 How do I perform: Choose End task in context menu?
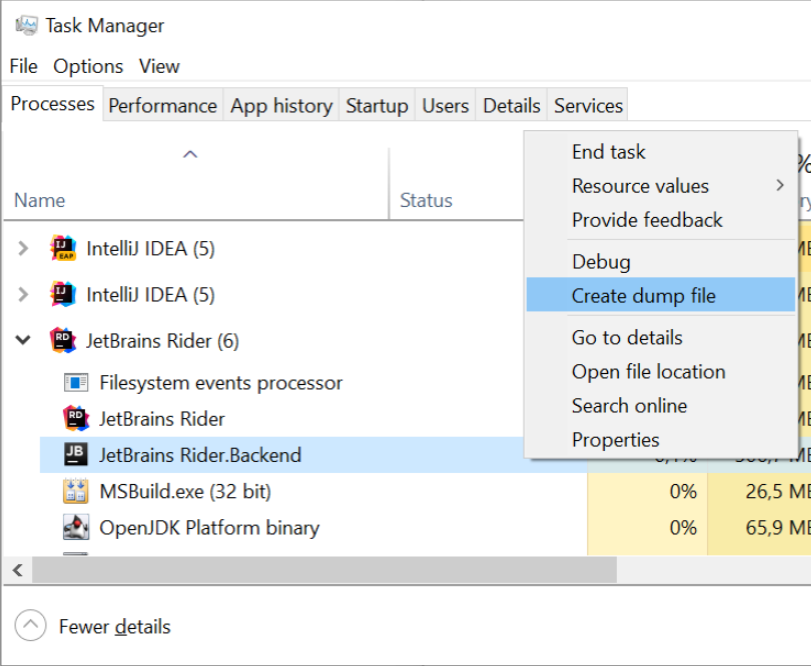[660, 152]
